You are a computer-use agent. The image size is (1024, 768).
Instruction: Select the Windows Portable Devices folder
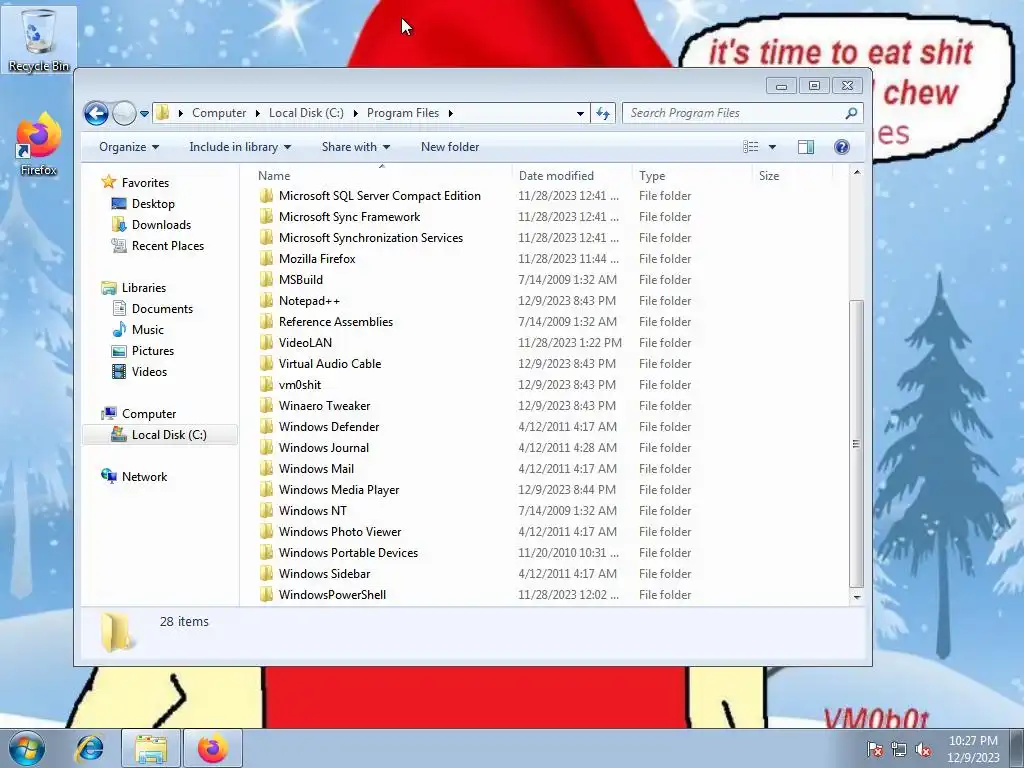tap(348, 552)
